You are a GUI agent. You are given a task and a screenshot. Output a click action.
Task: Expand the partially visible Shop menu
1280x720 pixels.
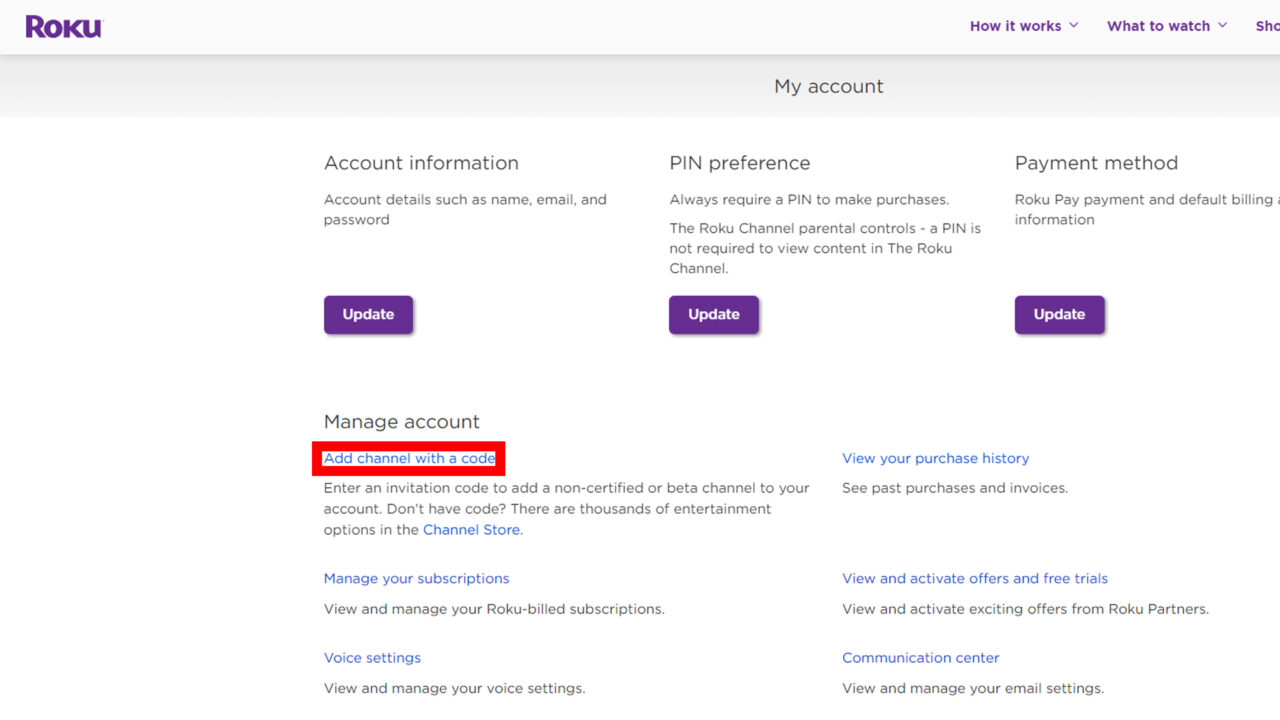point(1268,26)
